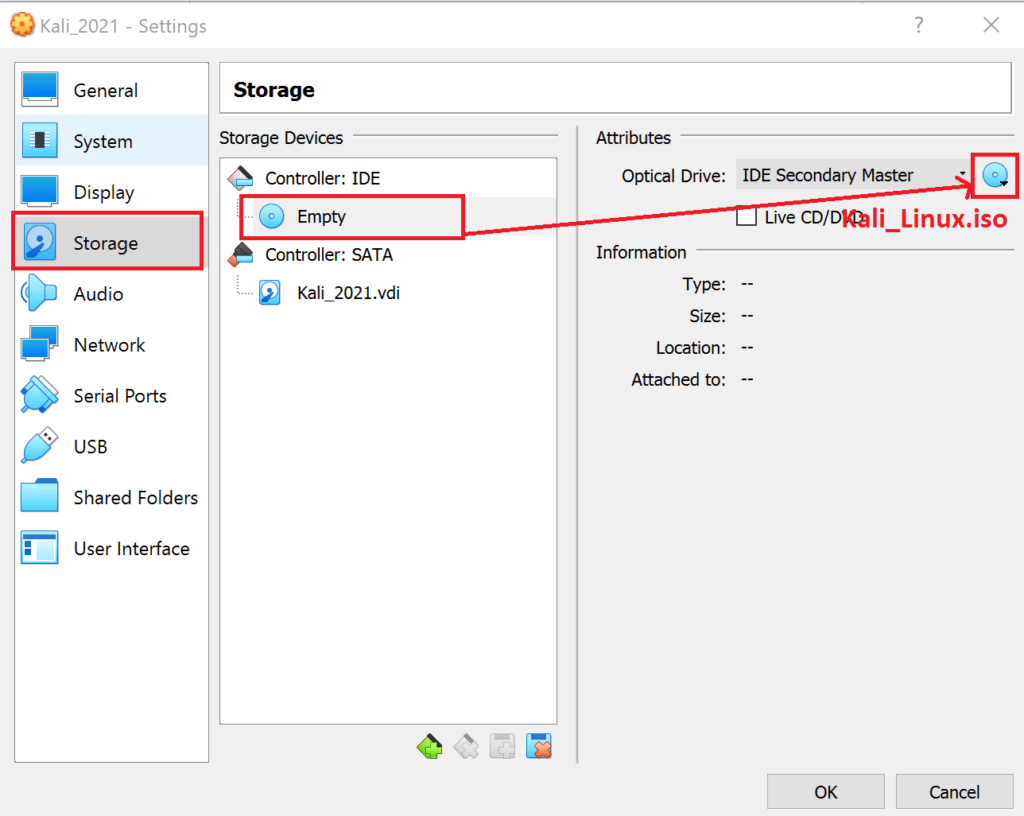
Task: Go to Serial Ports settings
Action: [111, 396]
